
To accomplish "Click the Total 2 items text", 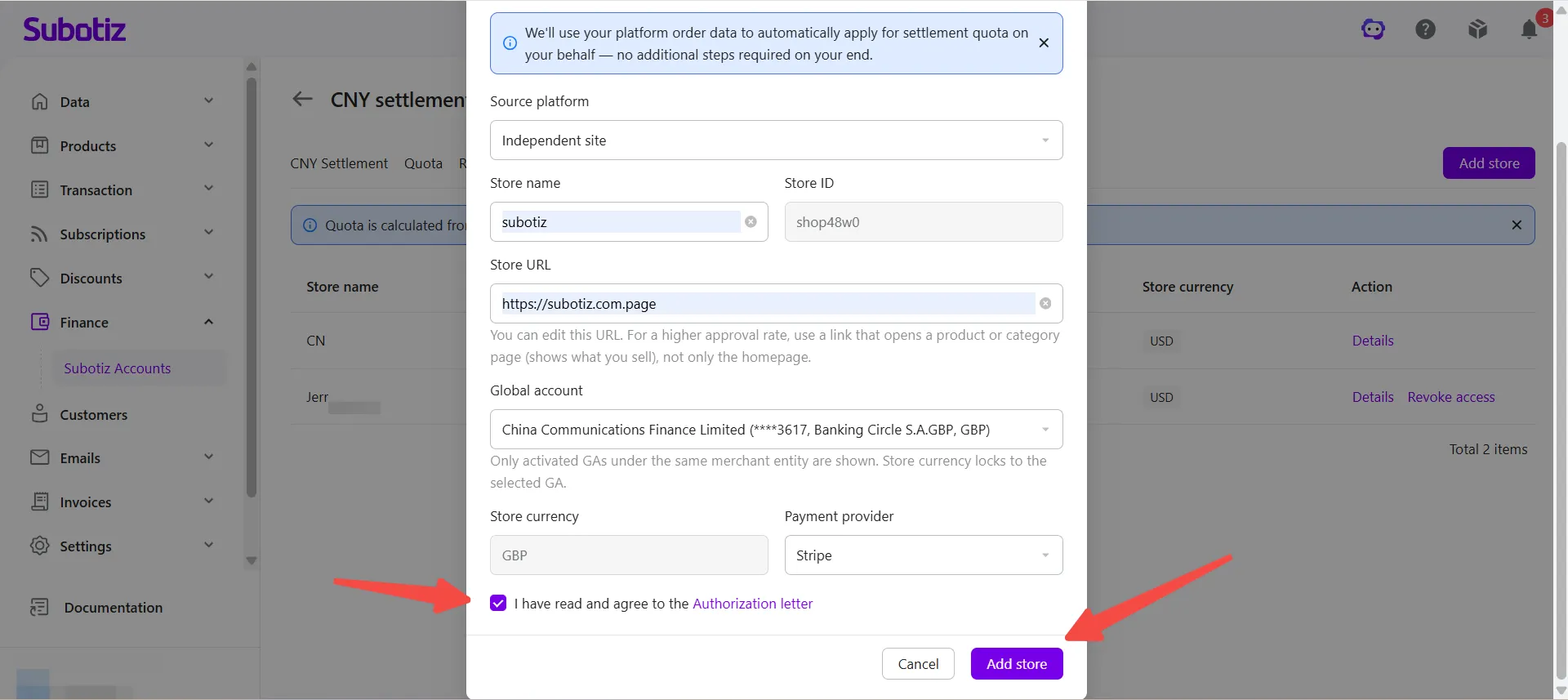I will [1488, 449].
